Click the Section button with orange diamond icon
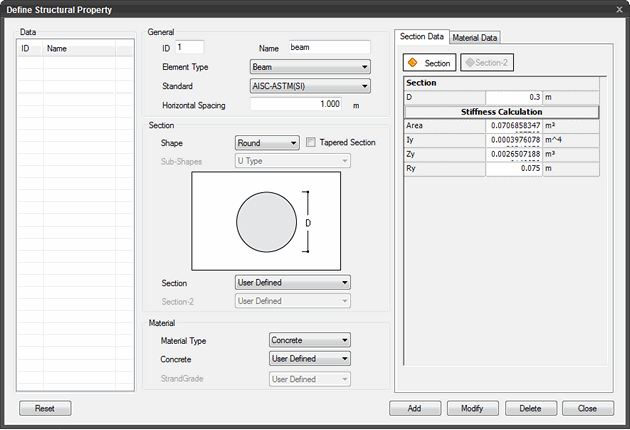The height and width of the screenshot is (430, 630). pyautogui.click(x=429, y=63)
